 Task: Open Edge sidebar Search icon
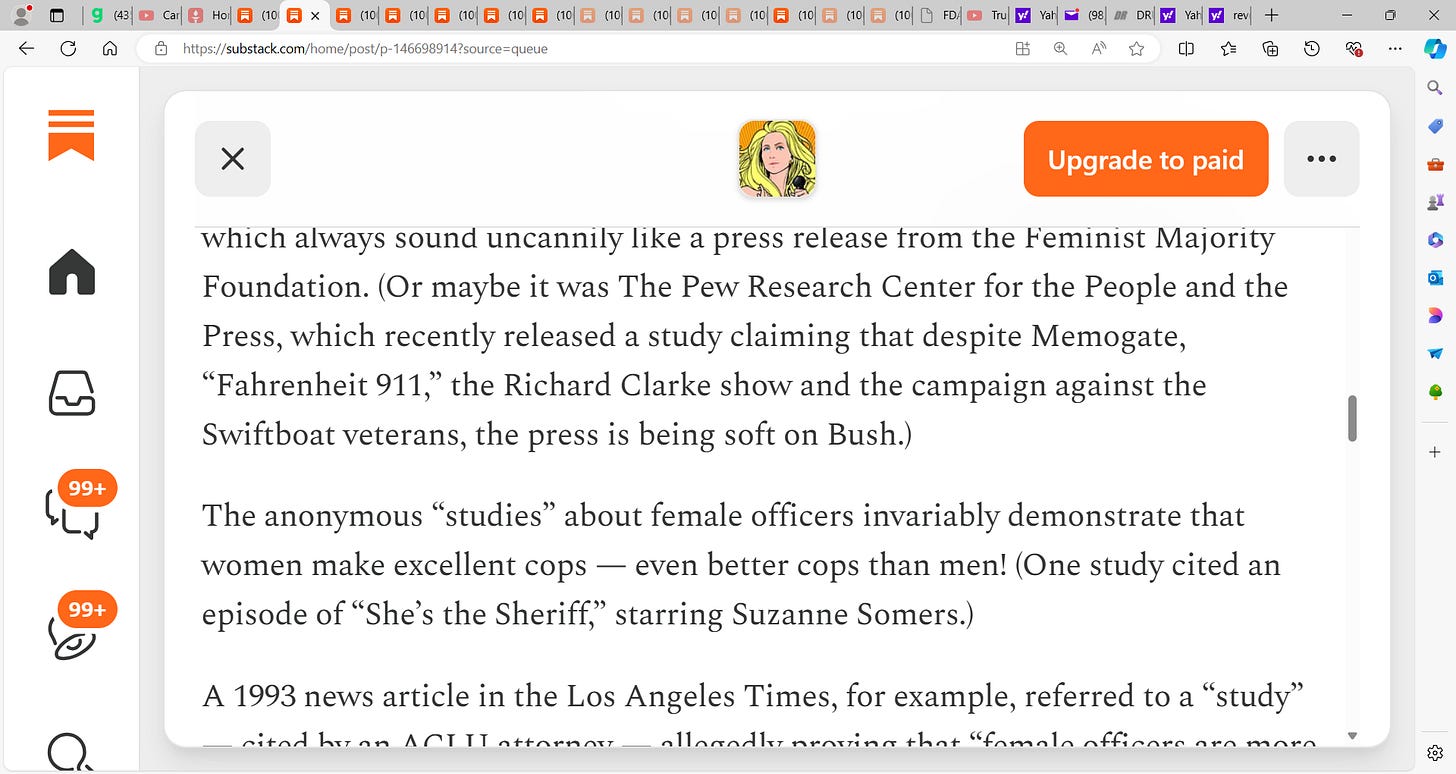click(x=1435, y=89)
